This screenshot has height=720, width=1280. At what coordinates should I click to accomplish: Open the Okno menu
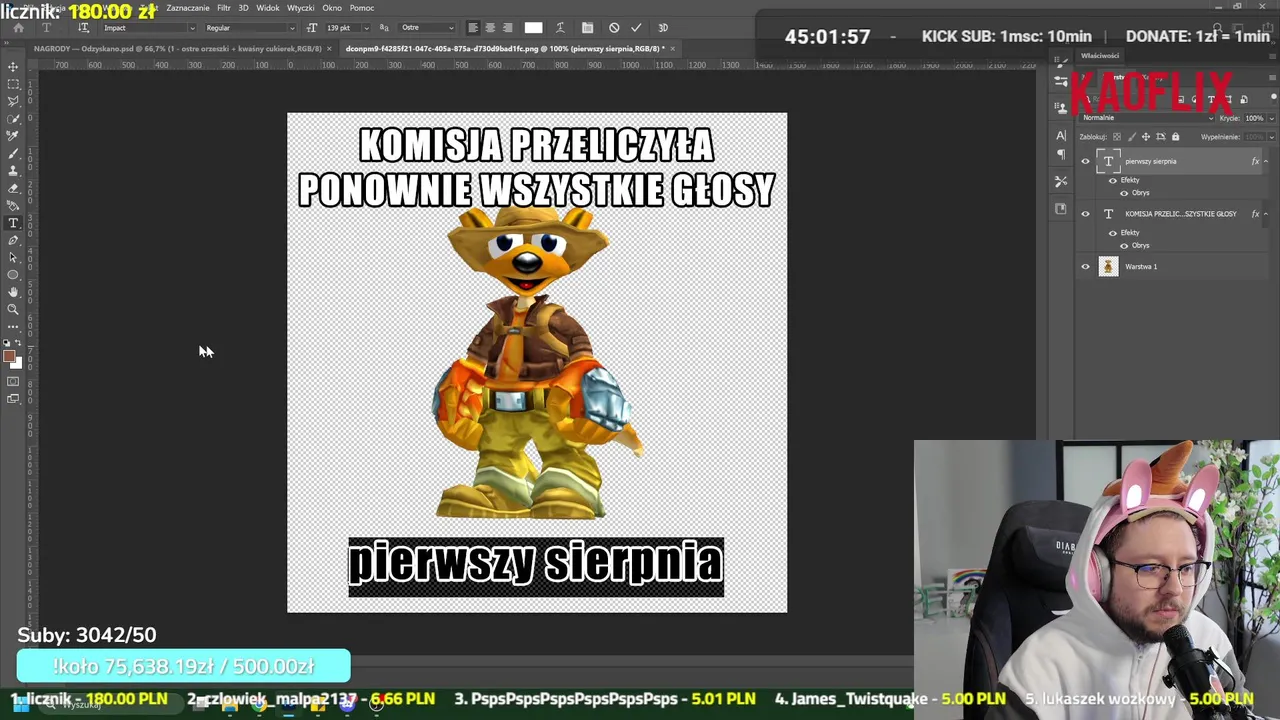tap(332, 8)
